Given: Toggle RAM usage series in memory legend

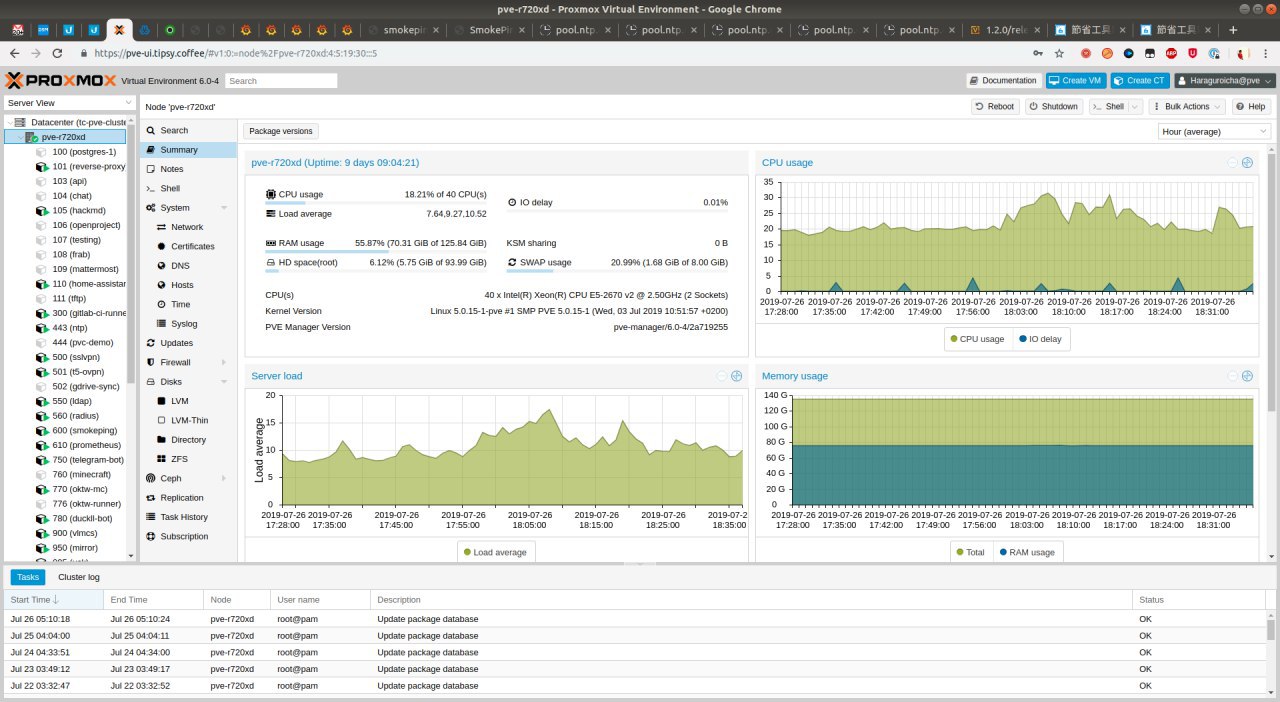Looking at the screenshot, I should [x=1025, y=552].
